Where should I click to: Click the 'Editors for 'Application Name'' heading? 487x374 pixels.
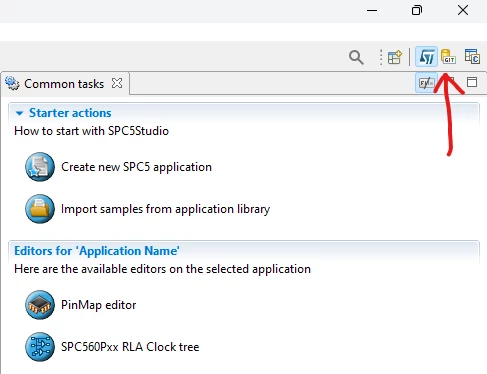pos(97,251)
